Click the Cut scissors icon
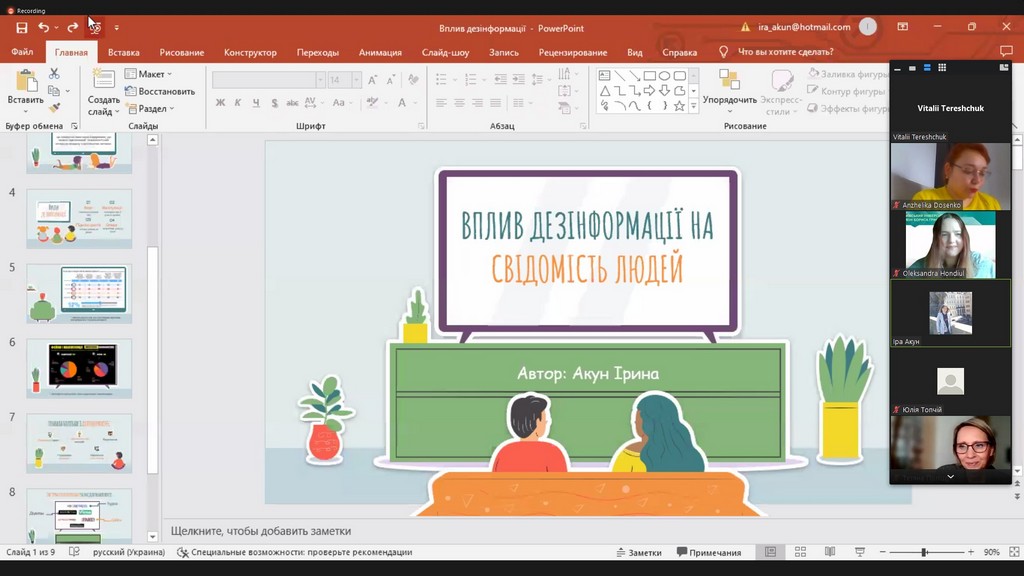The height and width of the screenshot is (576, 1024). [x=54, y=74]
